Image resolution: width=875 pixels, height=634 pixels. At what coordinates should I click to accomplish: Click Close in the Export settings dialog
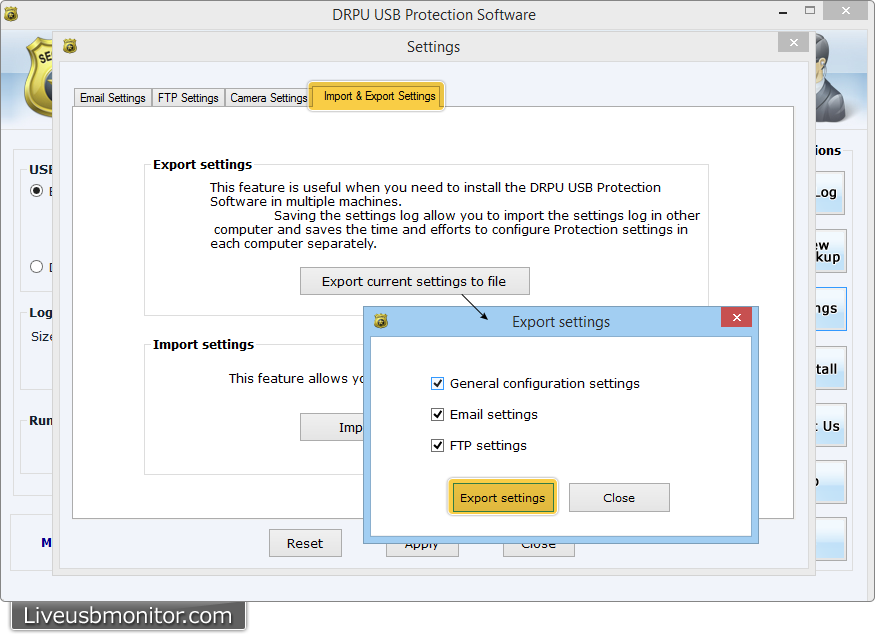[x=619, y=497]
